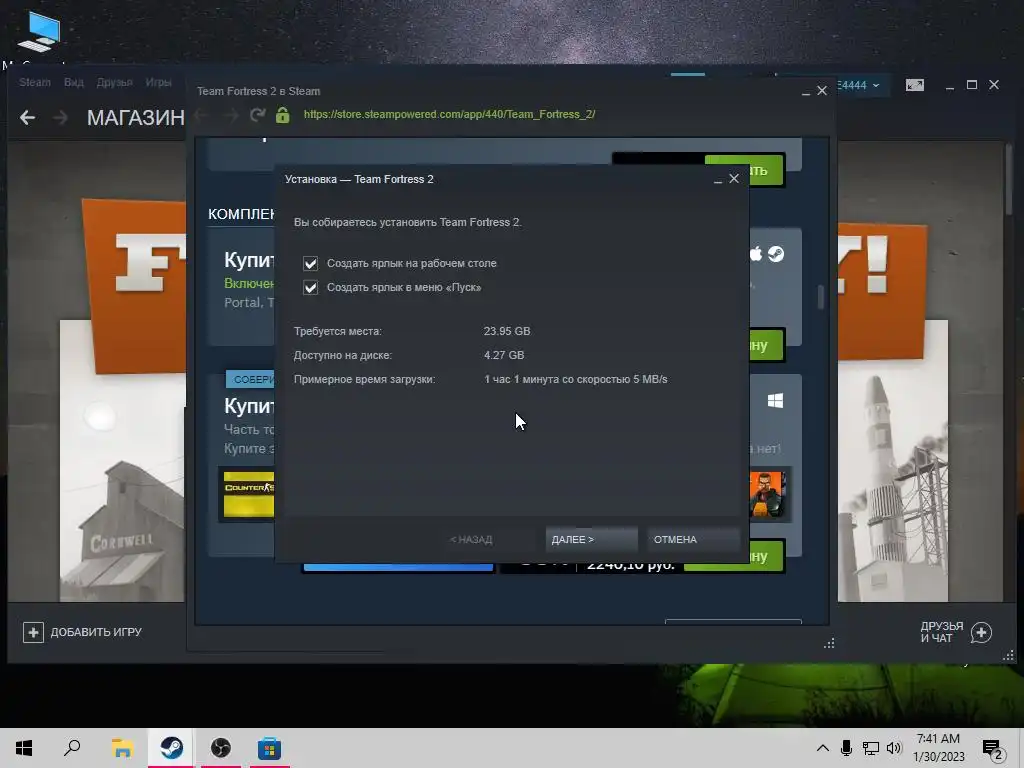Toggle Start menu shortcut checkbox
The image size is (1024, 768).
(x=310, y=287)
